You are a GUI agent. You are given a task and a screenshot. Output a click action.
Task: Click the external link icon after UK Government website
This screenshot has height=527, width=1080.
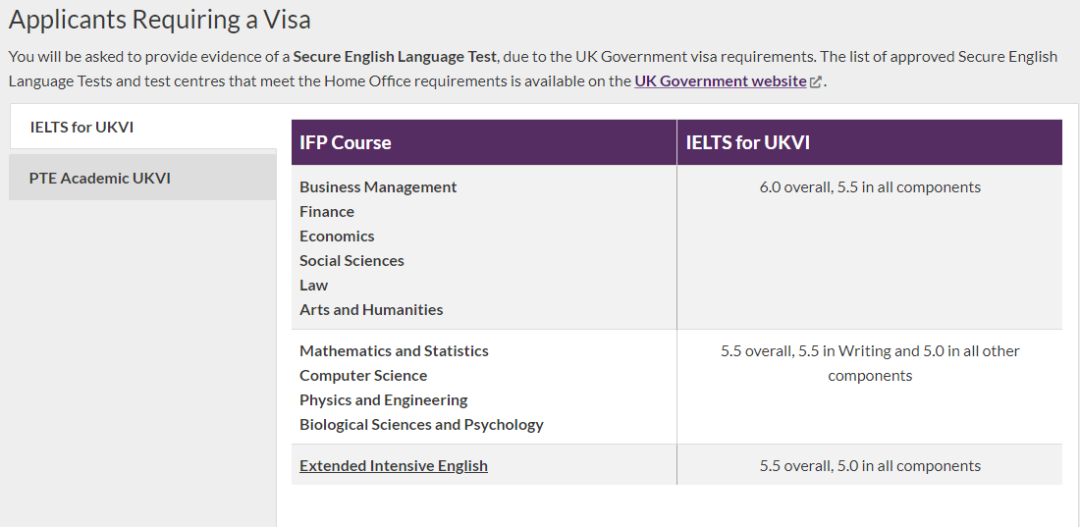[x=816, y=81]
